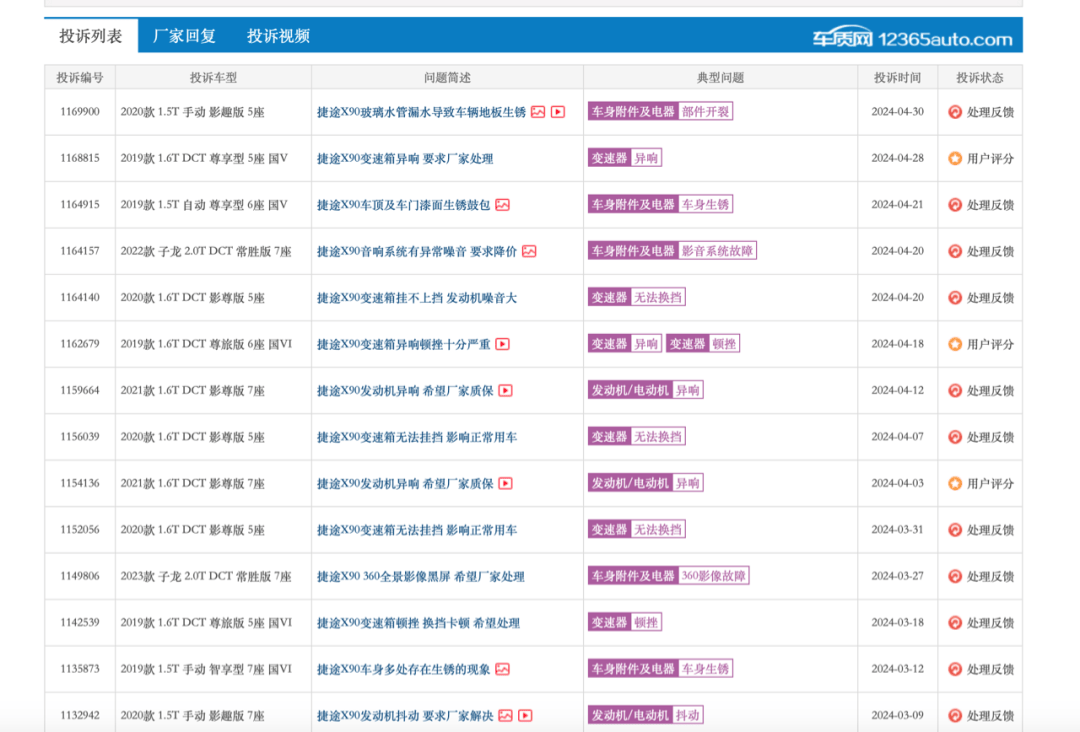
Task: Open image icon for 车身多处存在生锈的现象
Action: coord(503,669)
